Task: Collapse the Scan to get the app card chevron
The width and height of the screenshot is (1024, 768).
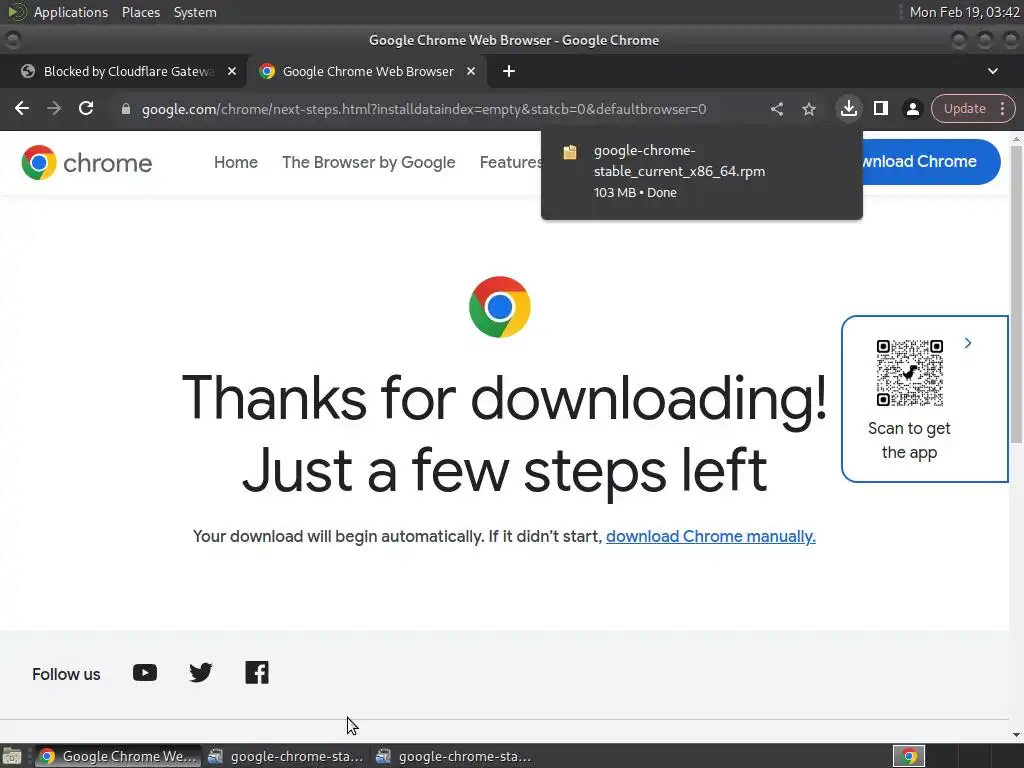Action: [x=968, y=344]
